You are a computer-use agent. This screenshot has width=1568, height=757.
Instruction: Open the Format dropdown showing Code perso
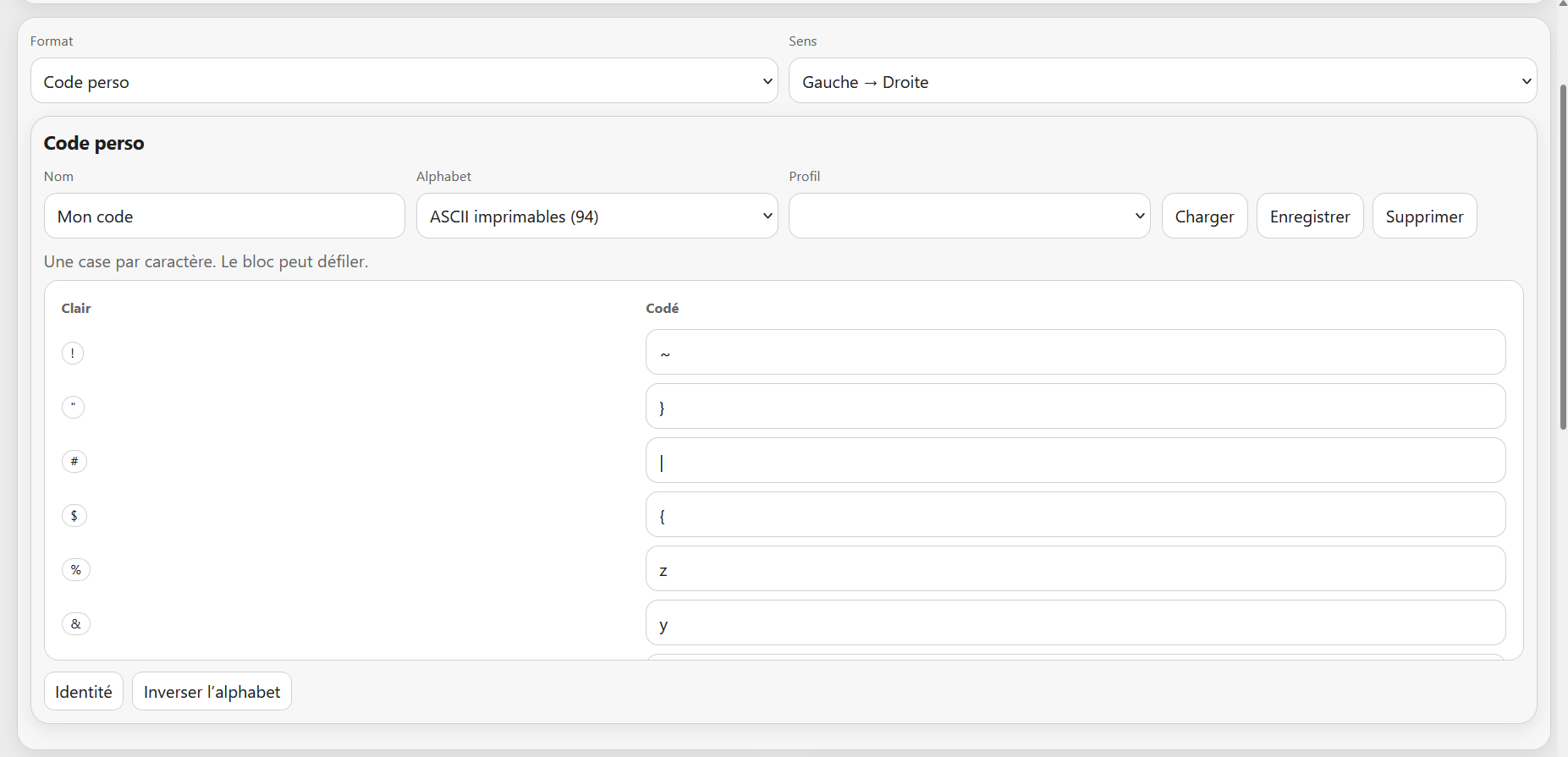tap(404, 80)
